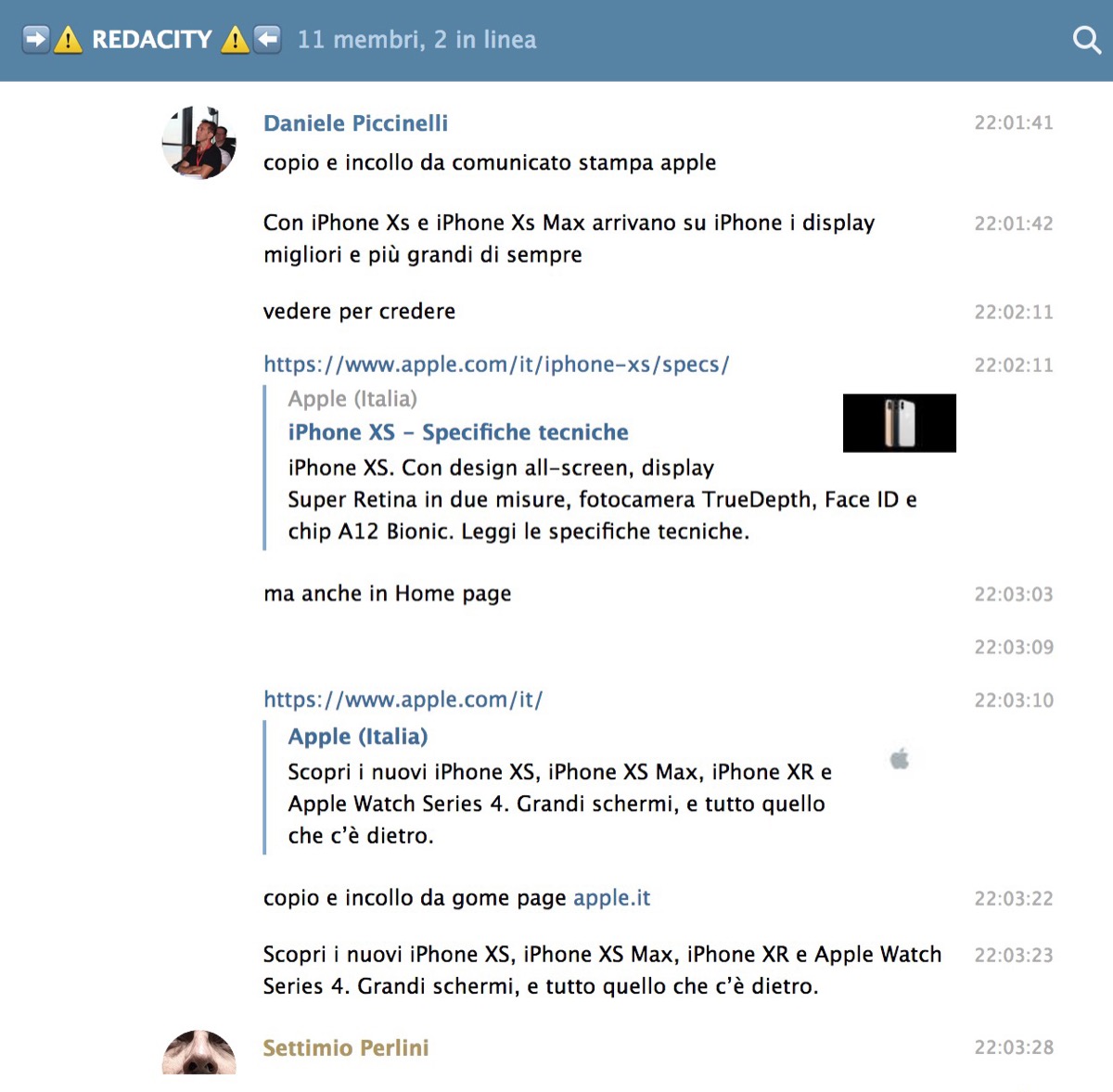Click timestamp 22:03:10
This screenshot has width=1113, height=1092.
(x=1013, y=700)
